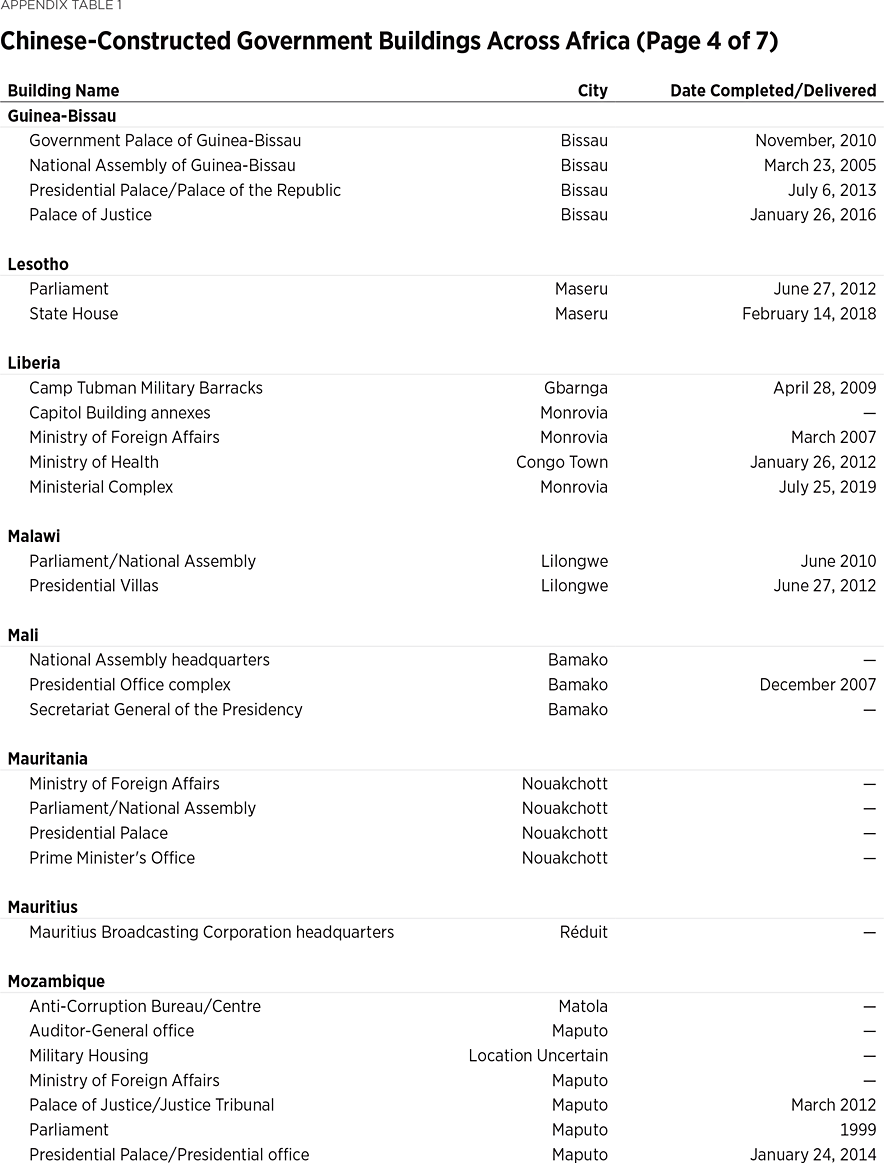Click the "Palace of Justice/Justice Tribunal" row
The height and width of the screenshot is (1163, 884).
point(152,1105)
